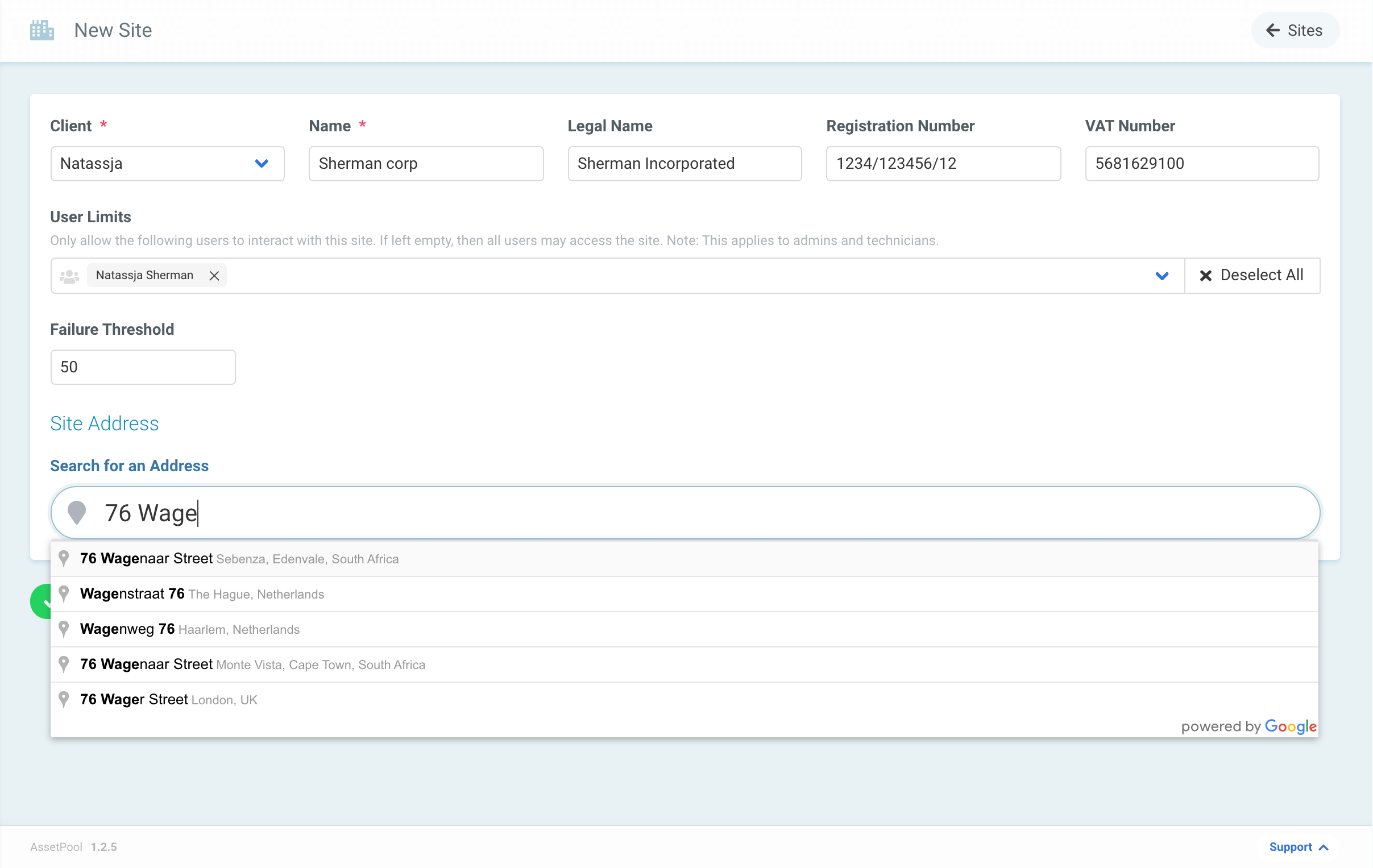Choose Wagenstraat 76 The Hague suggestion
Screen dimensions: 1373x868
(x=202, y=594)
